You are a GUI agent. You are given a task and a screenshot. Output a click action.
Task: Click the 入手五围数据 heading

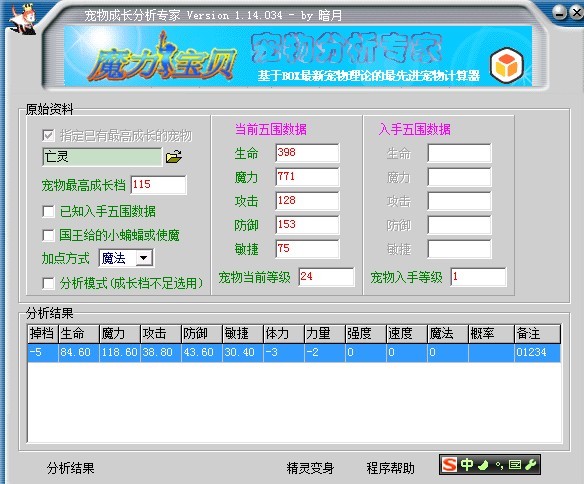click(x=415, y=129)
